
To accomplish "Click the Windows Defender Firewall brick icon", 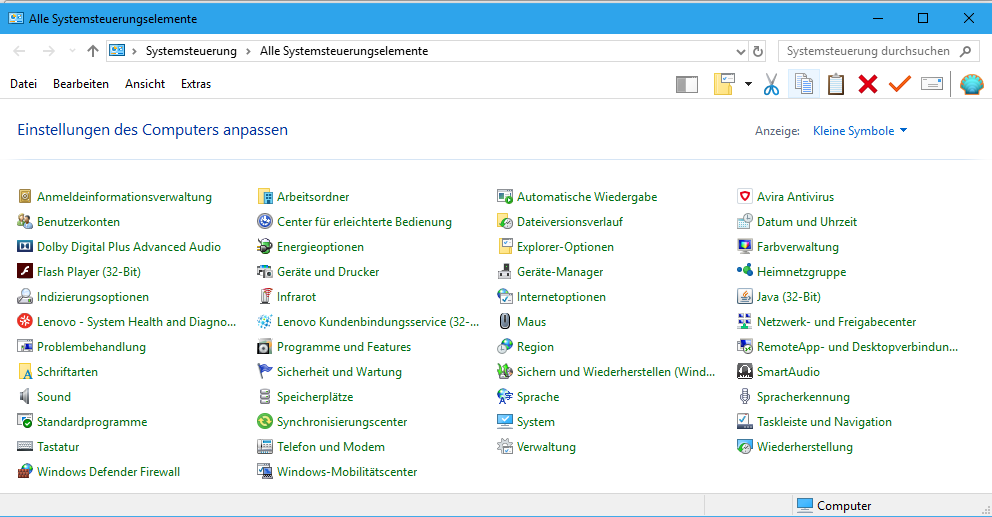I will (x=25, y=471).
